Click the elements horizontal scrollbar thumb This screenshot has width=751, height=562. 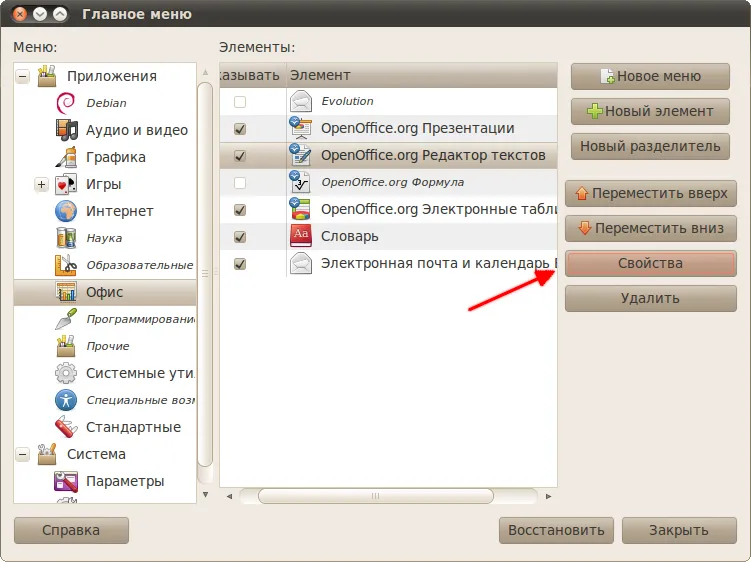376,496
